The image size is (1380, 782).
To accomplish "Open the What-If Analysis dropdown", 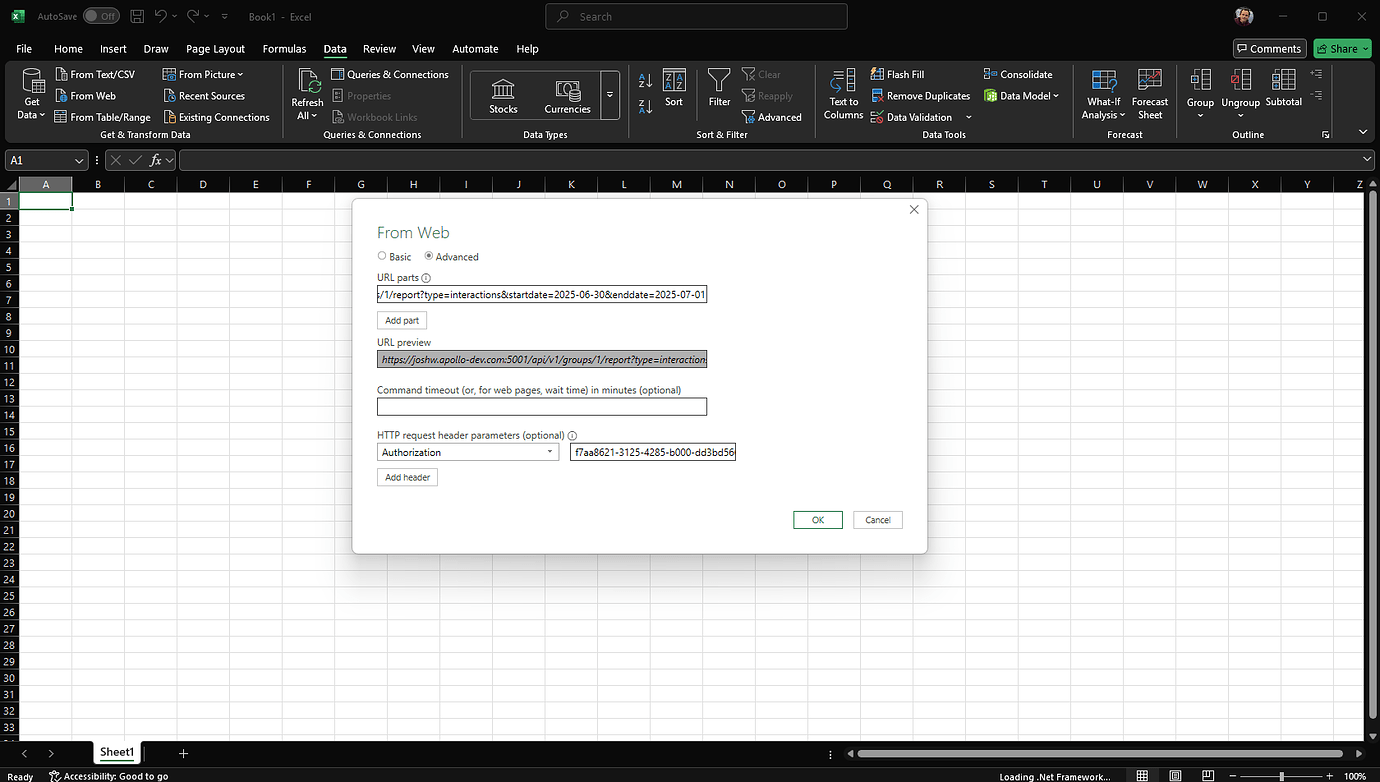I will tap(1103, 93).
